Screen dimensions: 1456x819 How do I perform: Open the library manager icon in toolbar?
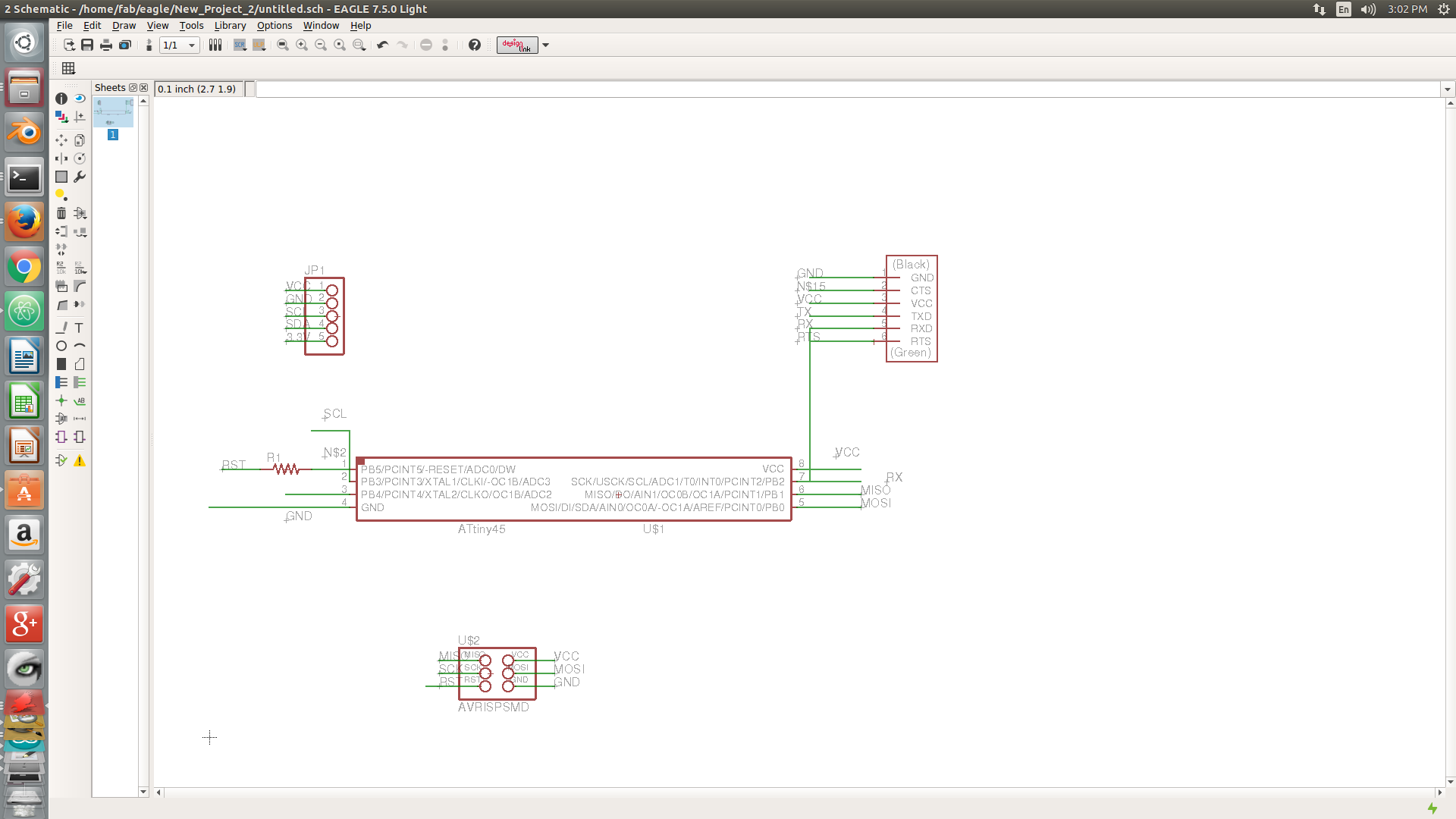pyautogui.click(x=215, y=45)
